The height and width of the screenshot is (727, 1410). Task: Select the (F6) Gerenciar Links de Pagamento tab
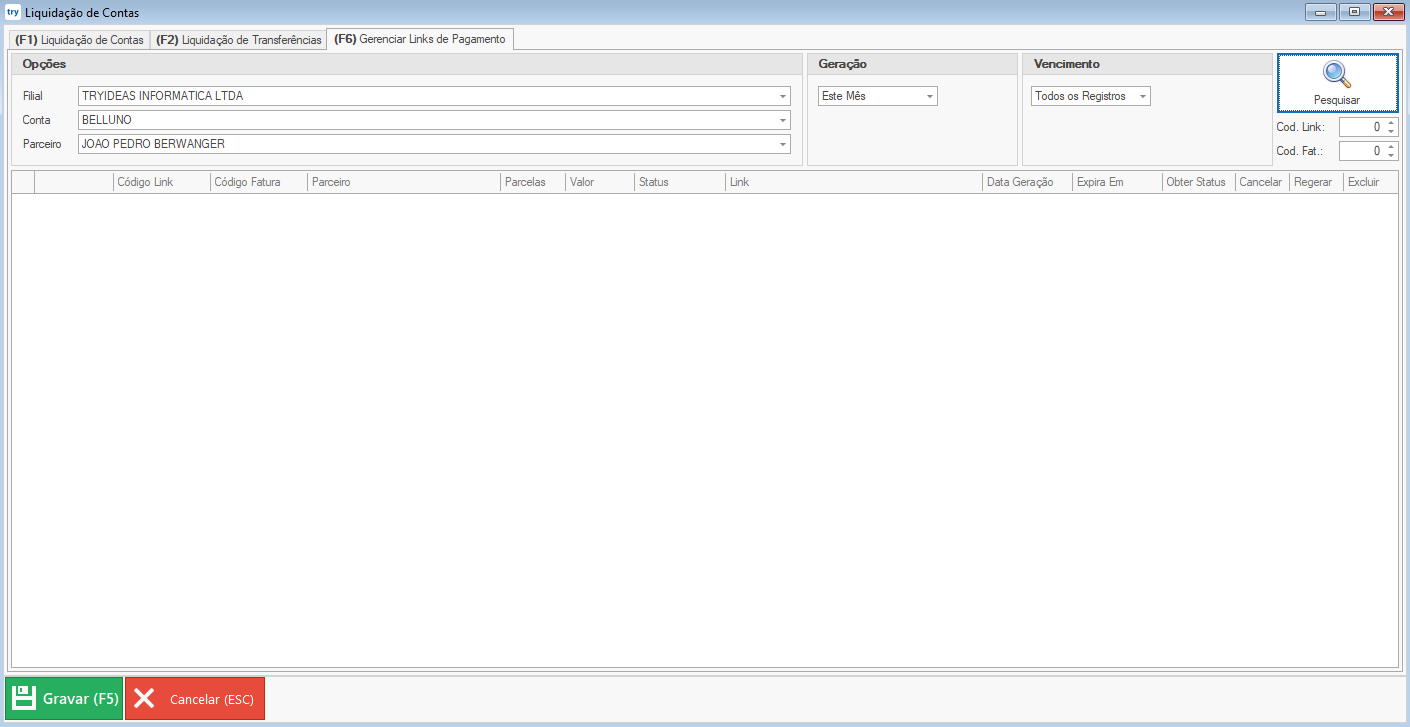[421, 39]
